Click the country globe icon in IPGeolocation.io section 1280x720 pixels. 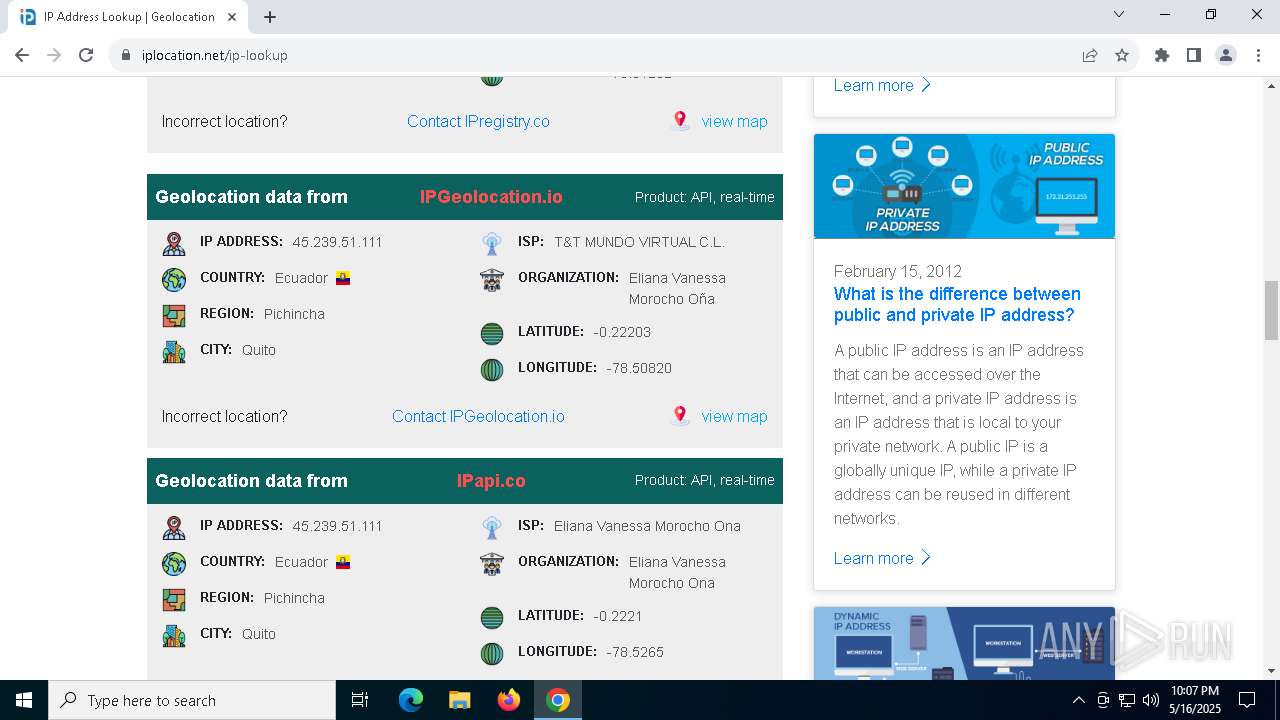[174, 279]
